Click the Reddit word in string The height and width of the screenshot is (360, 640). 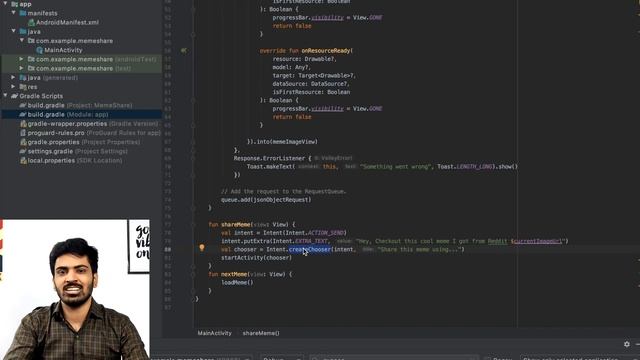[498, 241]
